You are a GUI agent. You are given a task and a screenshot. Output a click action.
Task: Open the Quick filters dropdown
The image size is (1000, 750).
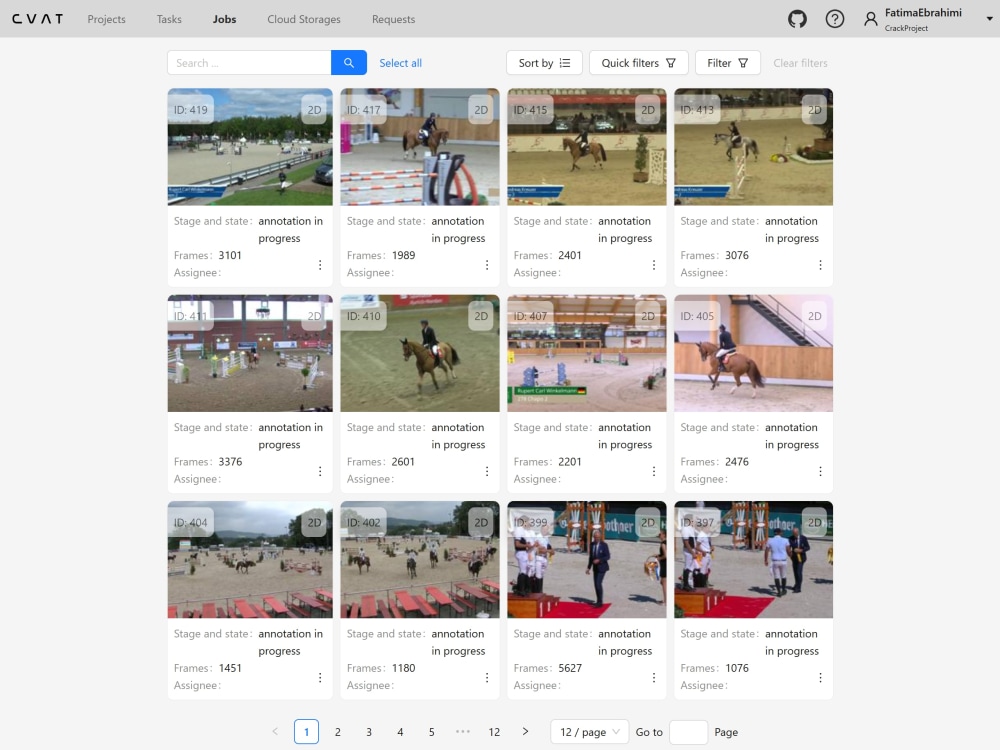pyautogui.click(x=638, y=62)
